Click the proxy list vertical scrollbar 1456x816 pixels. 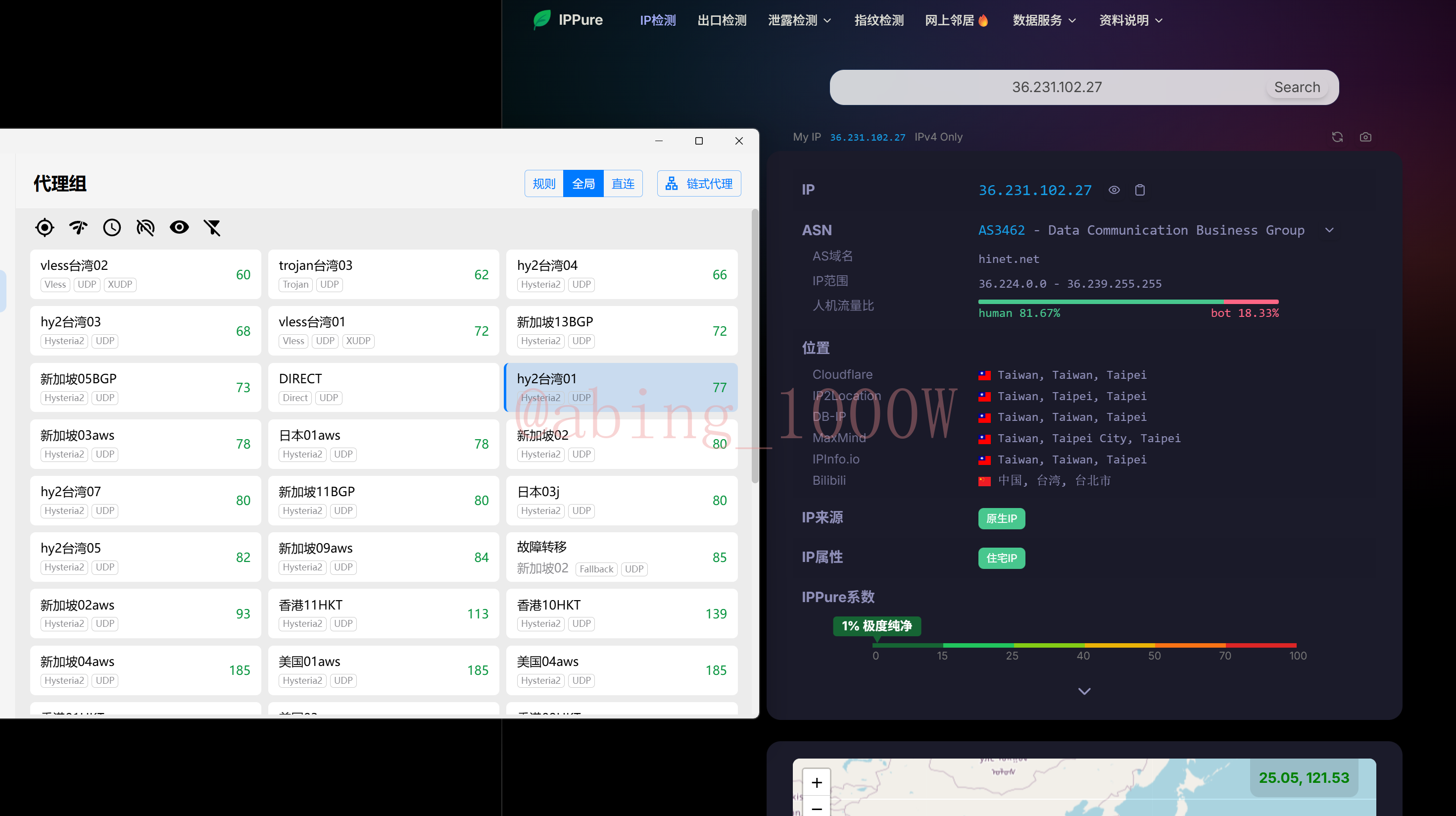point(755,347)
